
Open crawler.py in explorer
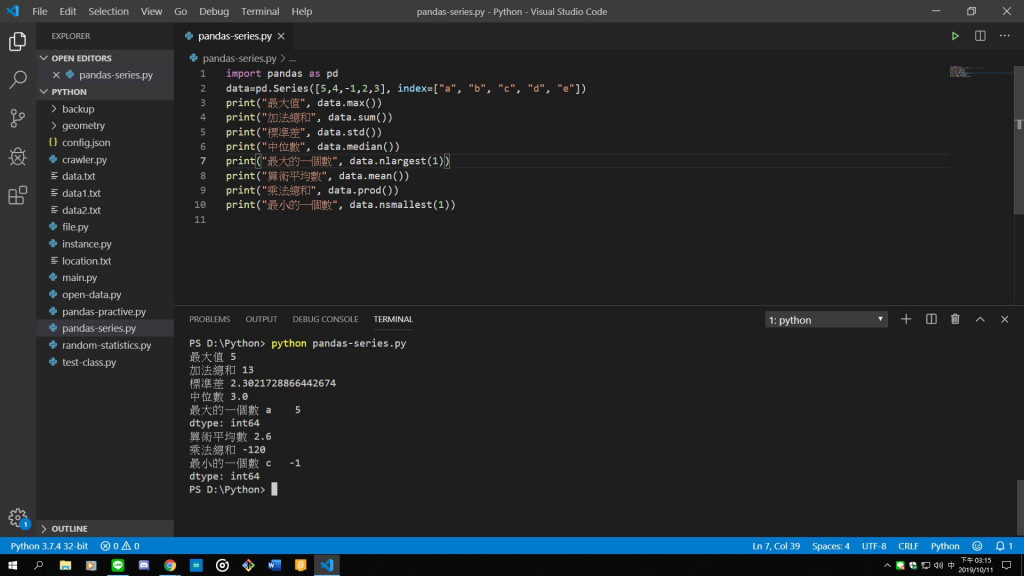[x=105, y=159]
